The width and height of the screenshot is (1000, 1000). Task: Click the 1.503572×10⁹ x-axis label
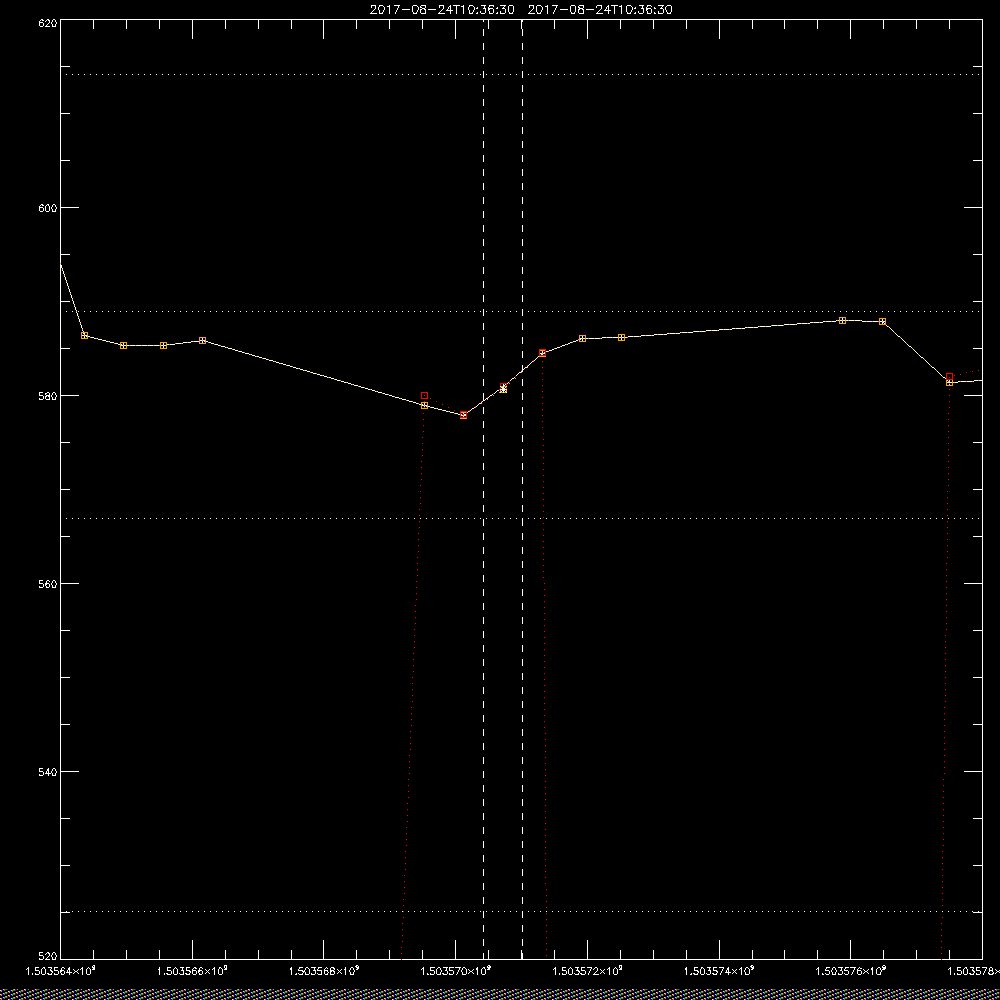[x=588, y=971]
